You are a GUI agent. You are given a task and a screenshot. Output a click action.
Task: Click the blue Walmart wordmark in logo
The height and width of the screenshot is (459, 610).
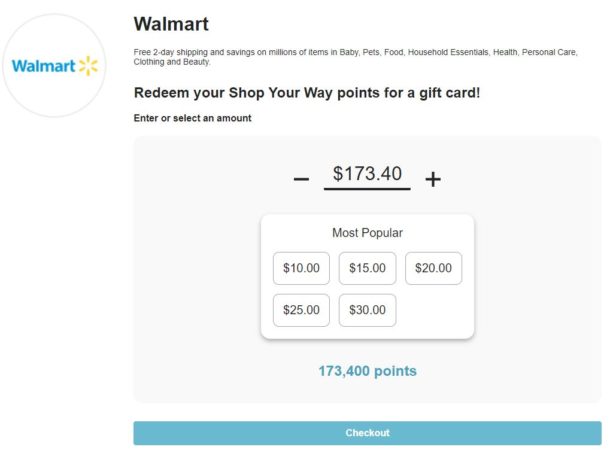[x=43, y=66]
